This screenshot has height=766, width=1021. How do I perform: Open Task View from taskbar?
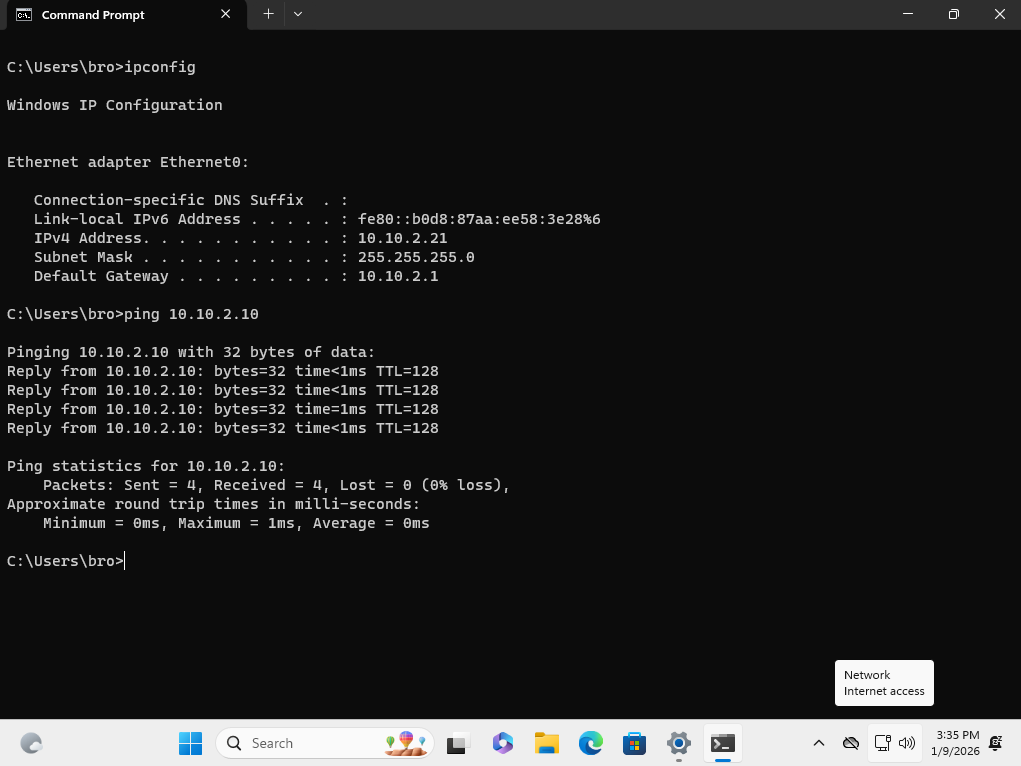pyautogui.click(x=459, y=743)
